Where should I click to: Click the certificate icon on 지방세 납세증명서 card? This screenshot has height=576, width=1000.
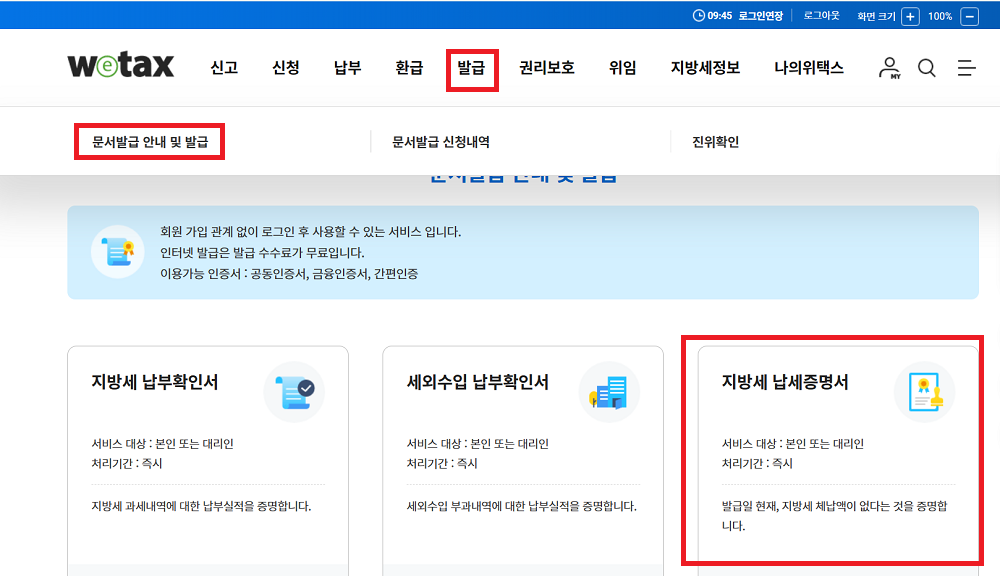924,392
